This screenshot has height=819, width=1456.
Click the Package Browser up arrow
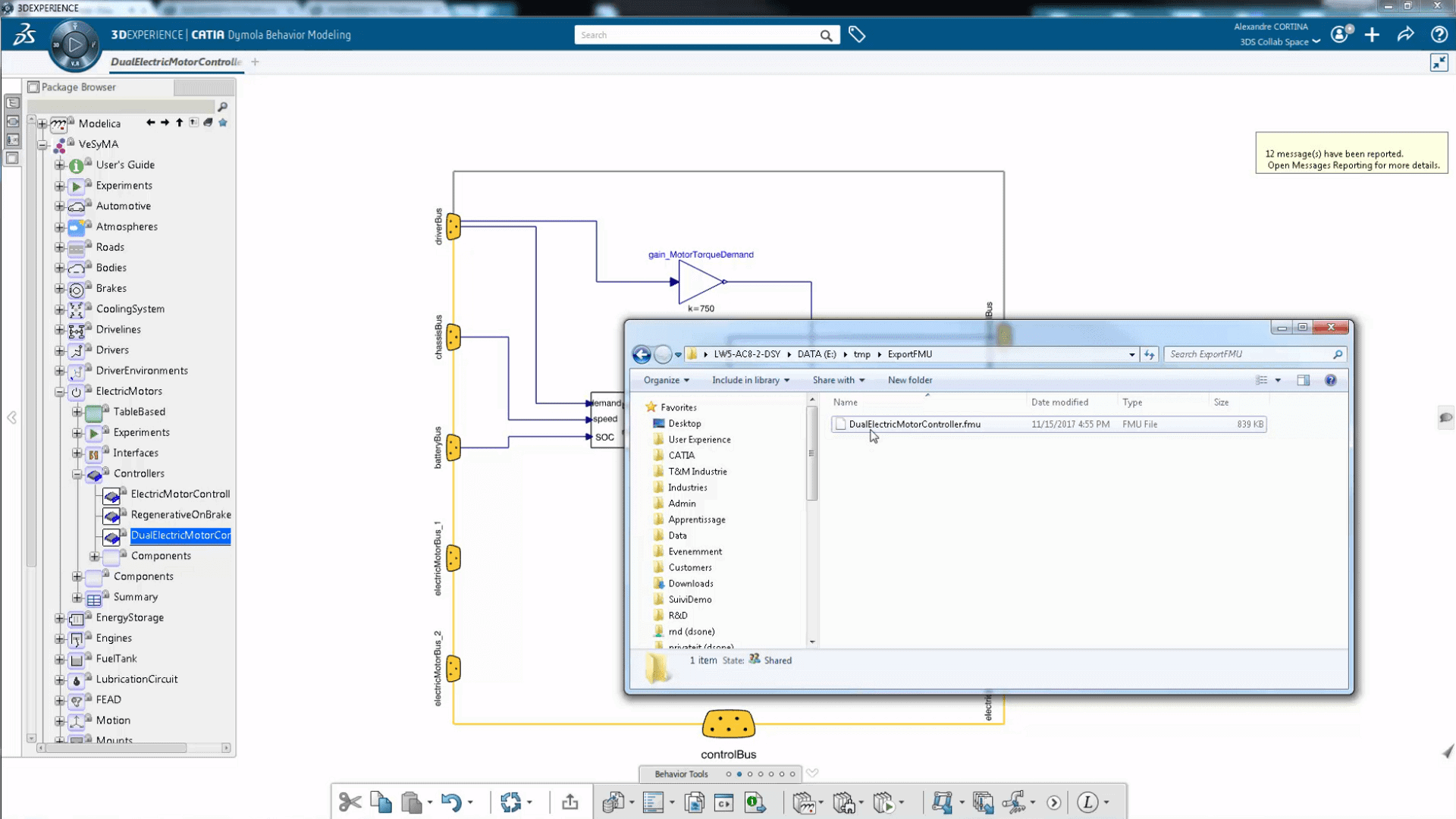(x=179, y=122)
